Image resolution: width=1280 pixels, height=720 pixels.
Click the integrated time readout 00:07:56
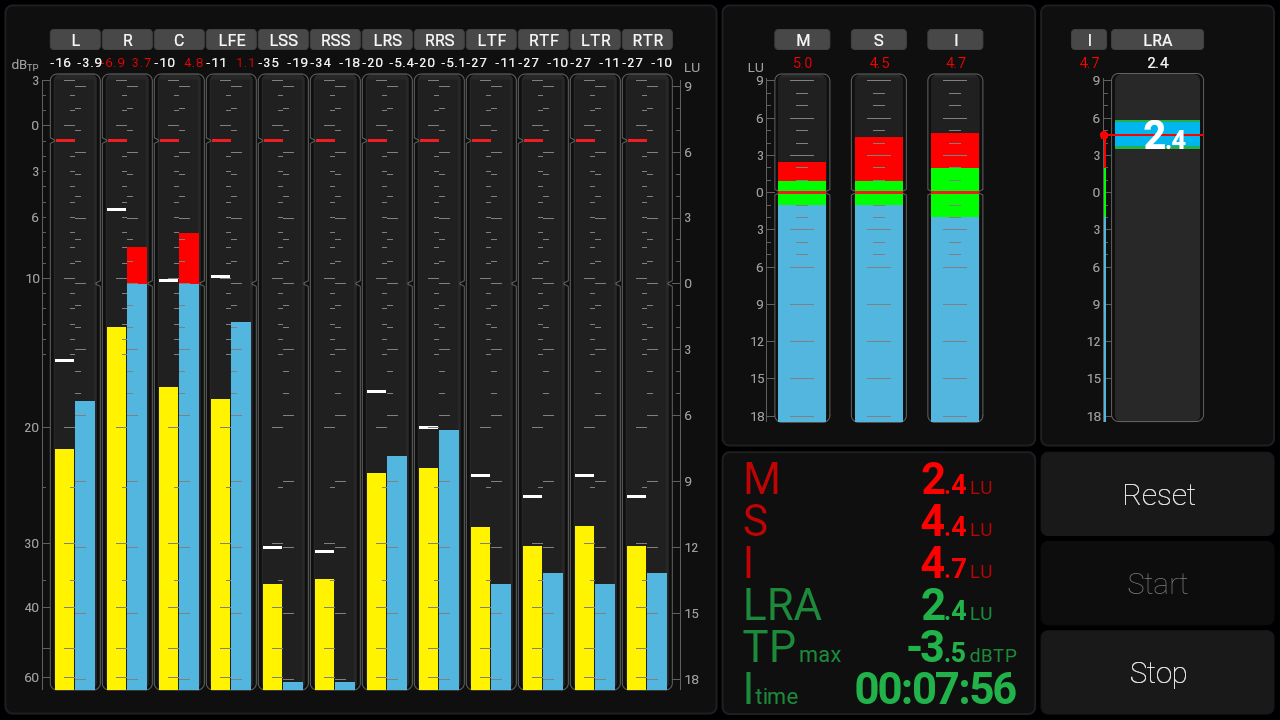[x=935, y=689]
